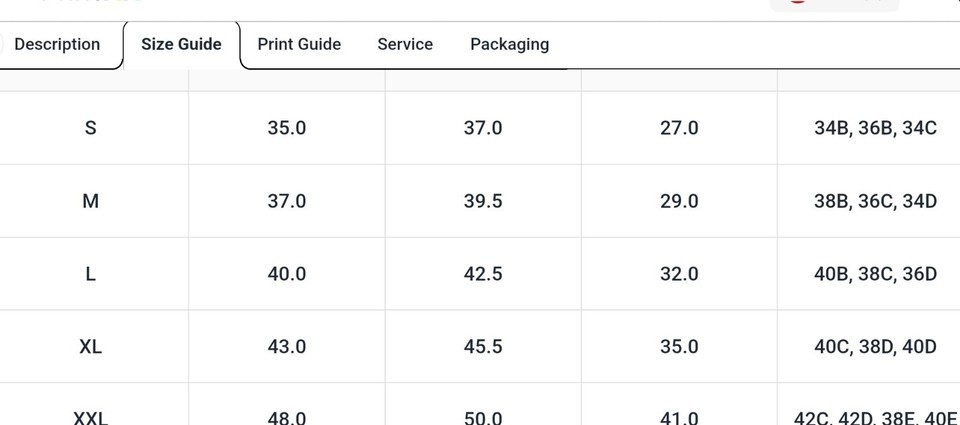Go to the Service tab
This screenshot has width=960, height=425.
pyautogui.click(x=405, y=44)
